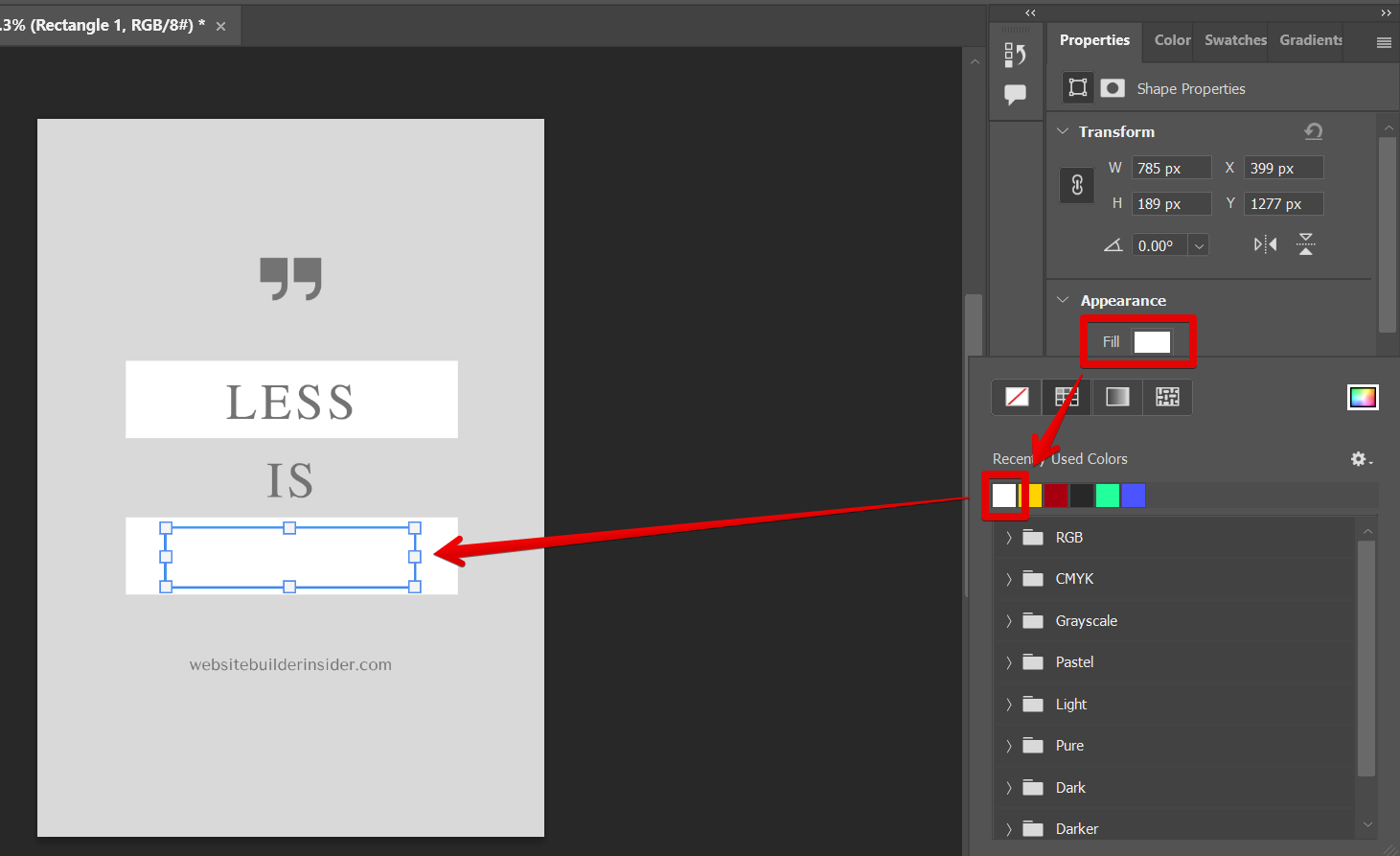
Task: Open the comments panel icon
Action: click(x=1016, y=94)
